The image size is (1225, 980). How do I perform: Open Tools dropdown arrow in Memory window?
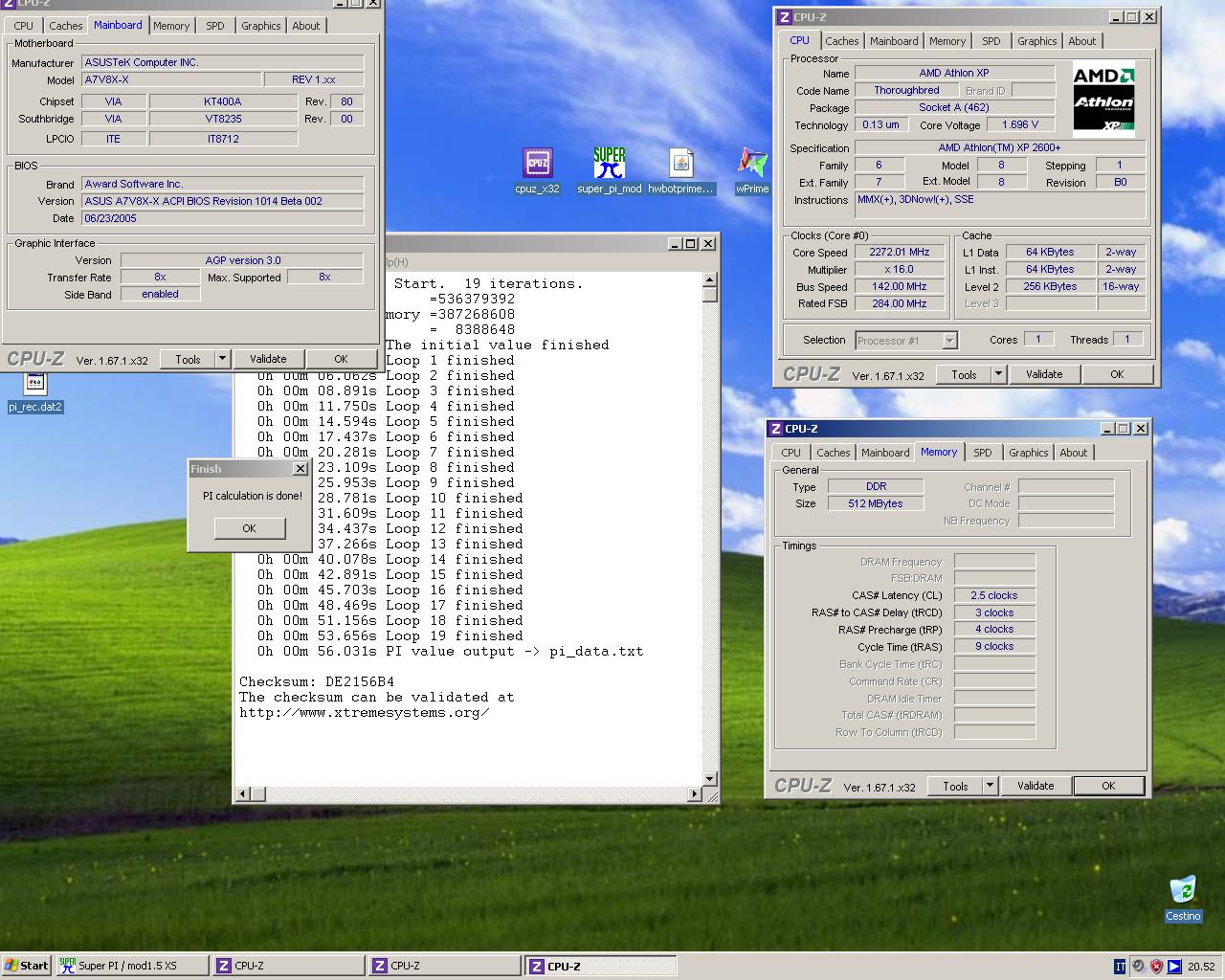[x=990, y=786]
